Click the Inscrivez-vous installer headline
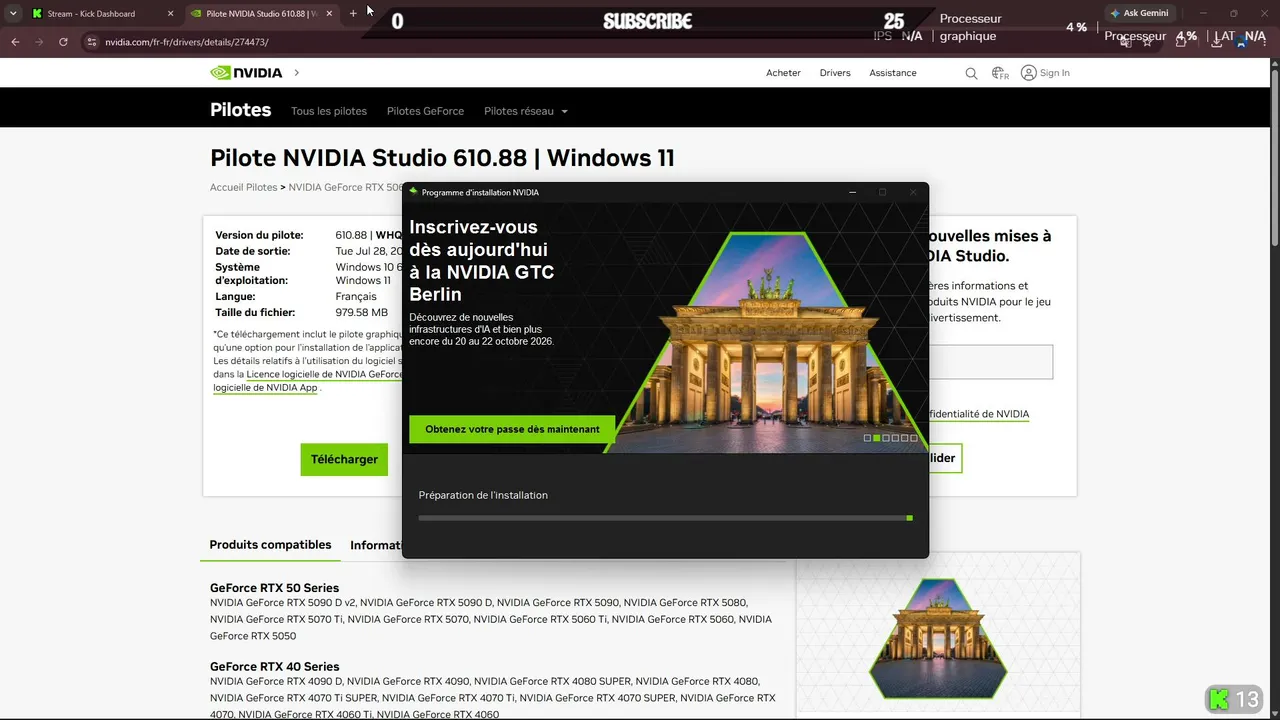This screenshot has height=720, width=1280. point(481,261)
